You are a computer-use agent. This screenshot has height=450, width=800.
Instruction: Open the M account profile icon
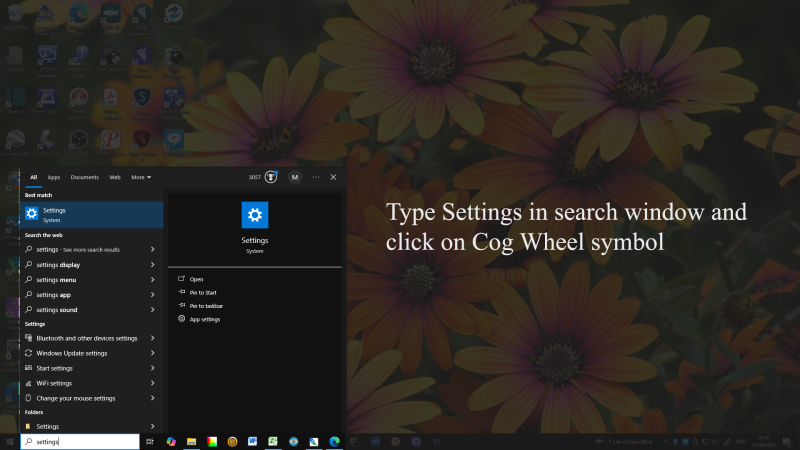(295, 177)
